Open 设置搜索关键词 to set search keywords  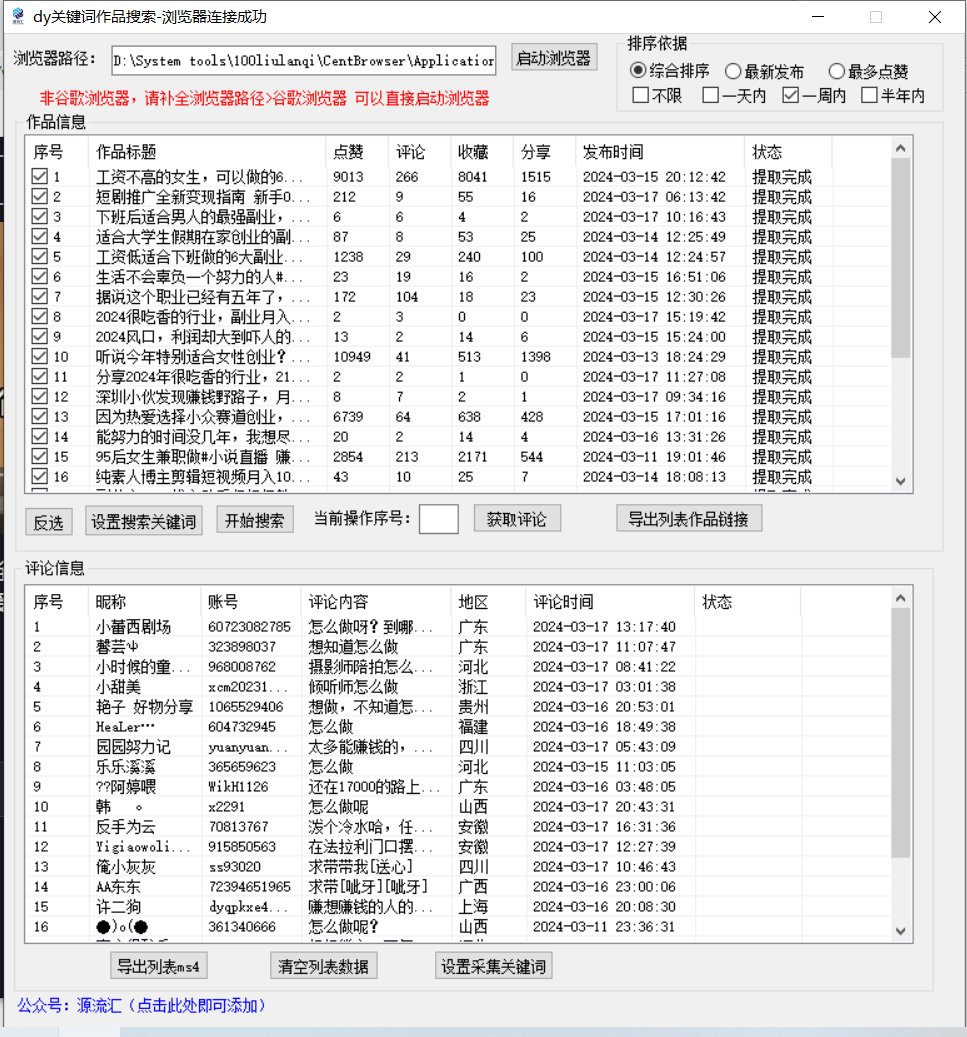143,521
